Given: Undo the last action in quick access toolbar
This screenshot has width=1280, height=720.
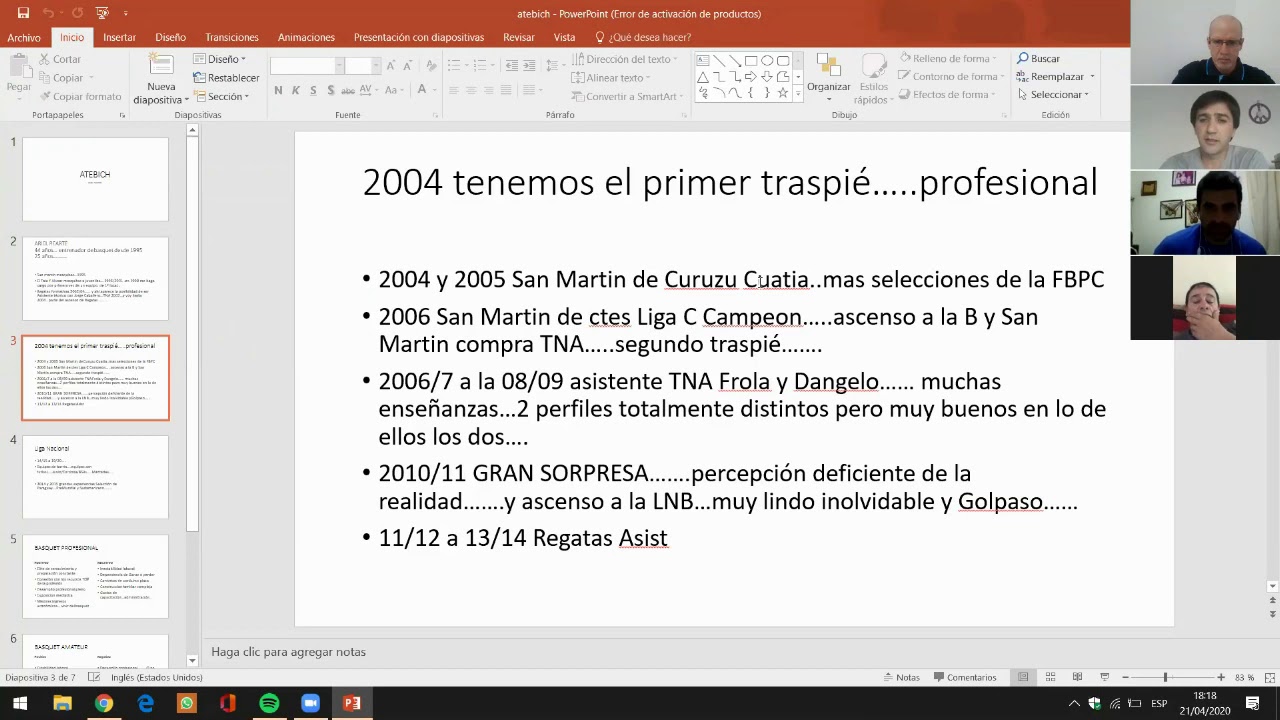Looking at the screenshot, I should coord(49,13).
